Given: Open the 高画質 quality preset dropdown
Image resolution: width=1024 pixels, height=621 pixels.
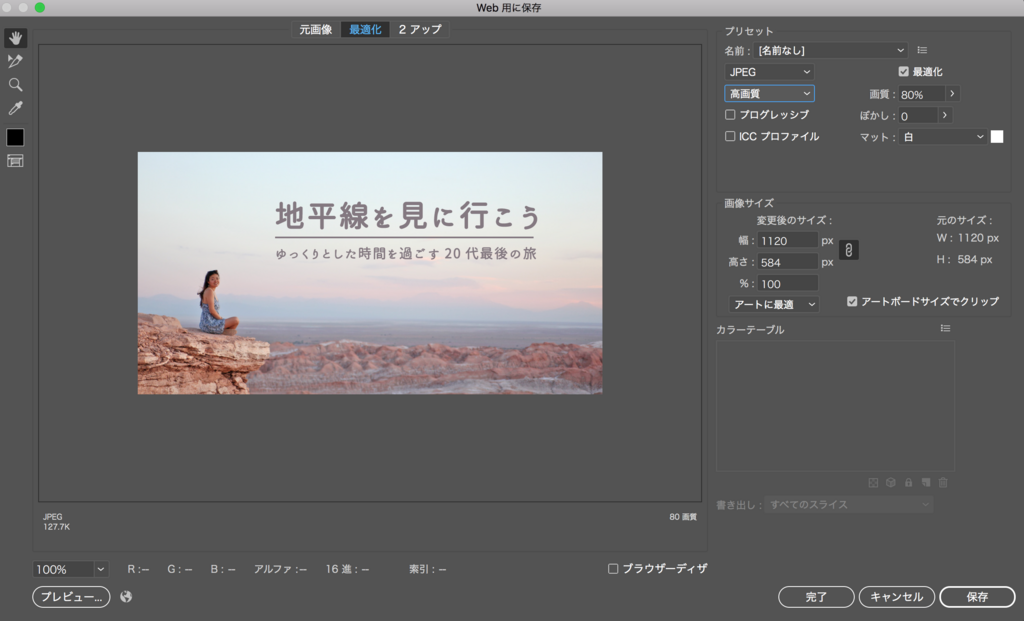Looking at the screenshot, I should tap(769, 93).
